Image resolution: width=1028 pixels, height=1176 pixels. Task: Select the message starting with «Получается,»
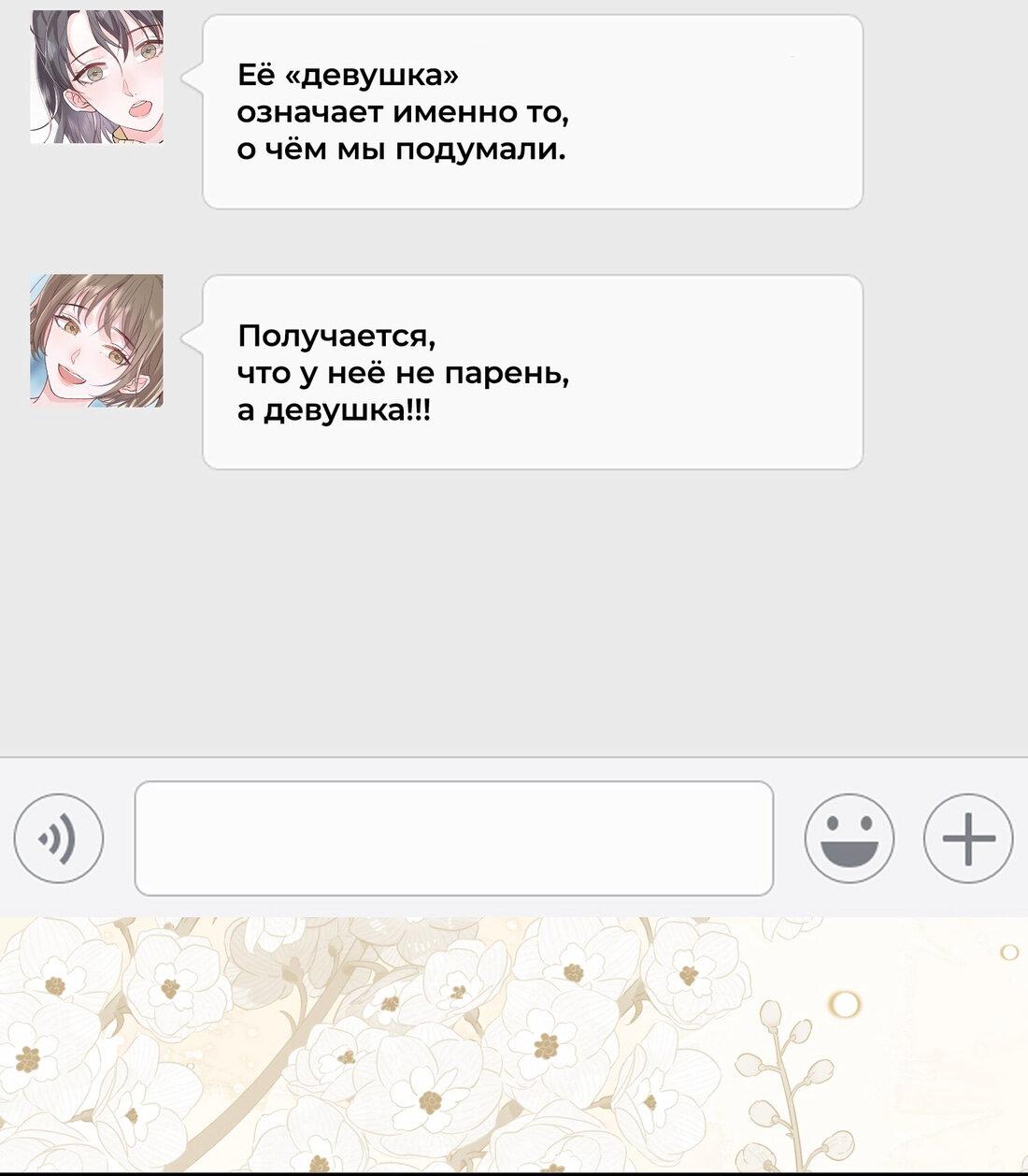coord(533,372)
